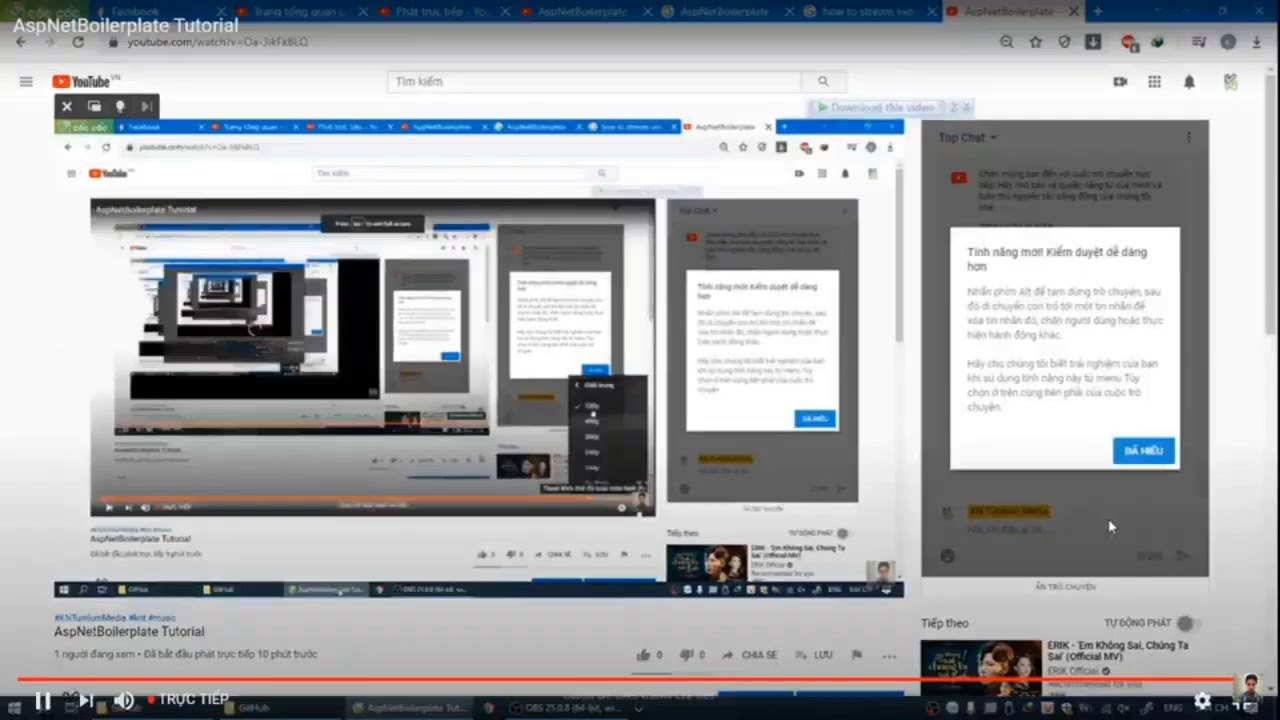Open the account avatar menu

point(1231,82)
